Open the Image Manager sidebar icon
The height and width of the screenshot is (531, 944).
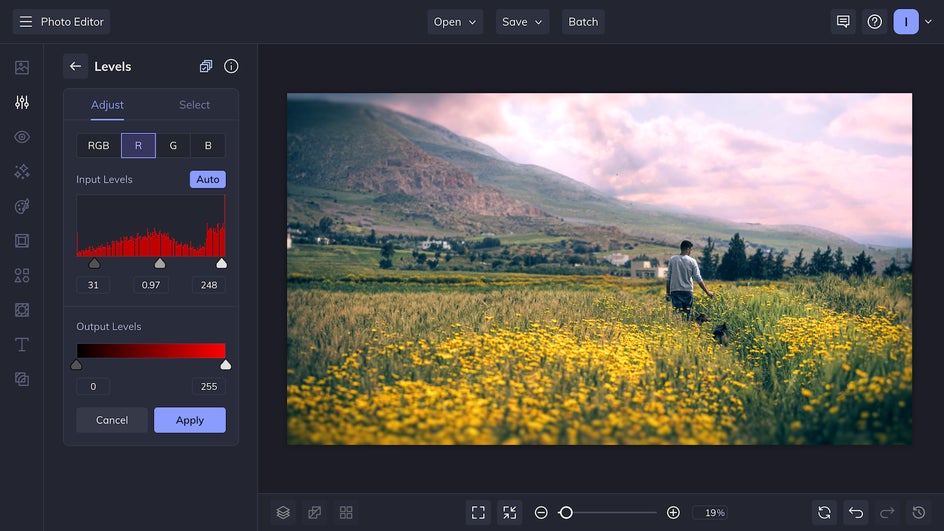click(x=22, y=67)
